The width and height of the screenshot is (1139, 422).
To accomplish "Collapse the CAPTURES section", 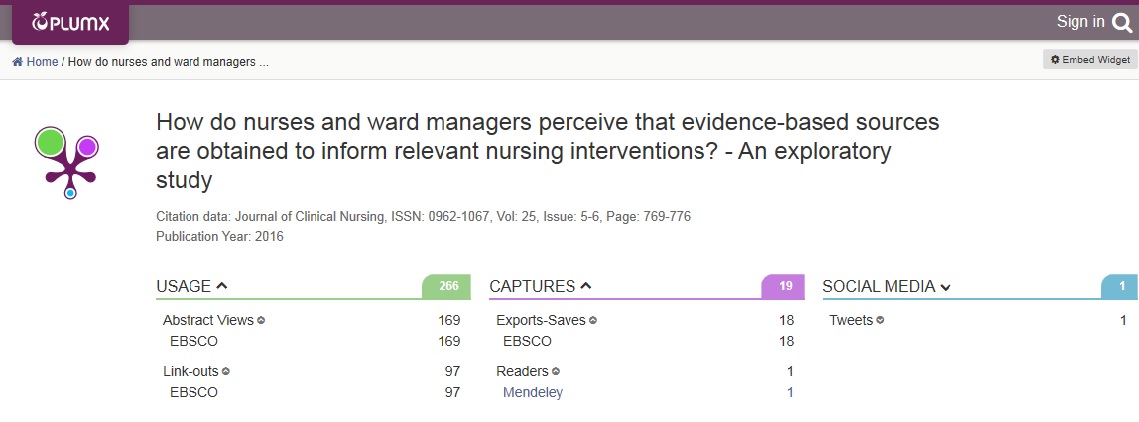I will (585, 286).
